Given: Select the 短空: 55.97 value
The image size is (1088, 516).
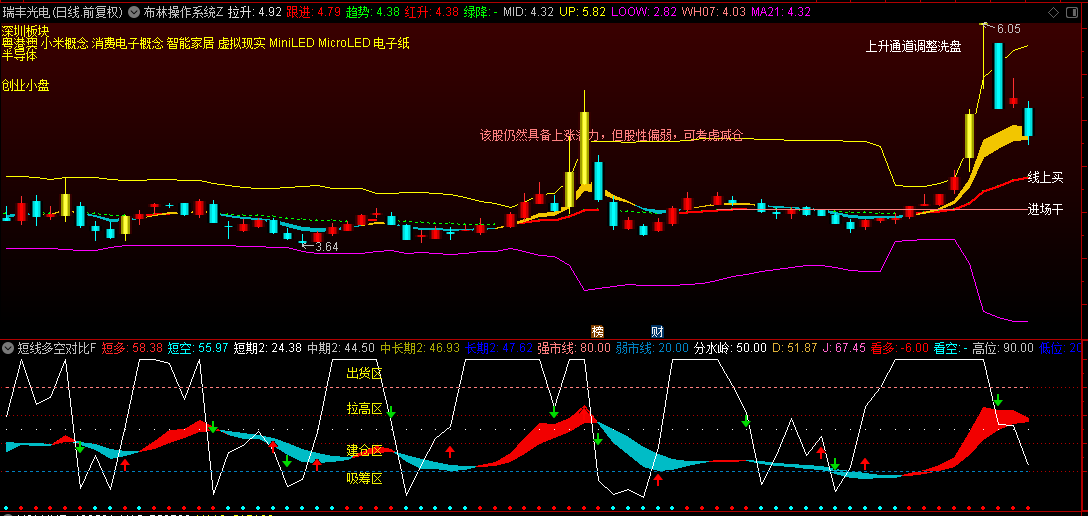Looking at the screenshot, I should pos(198,348).
